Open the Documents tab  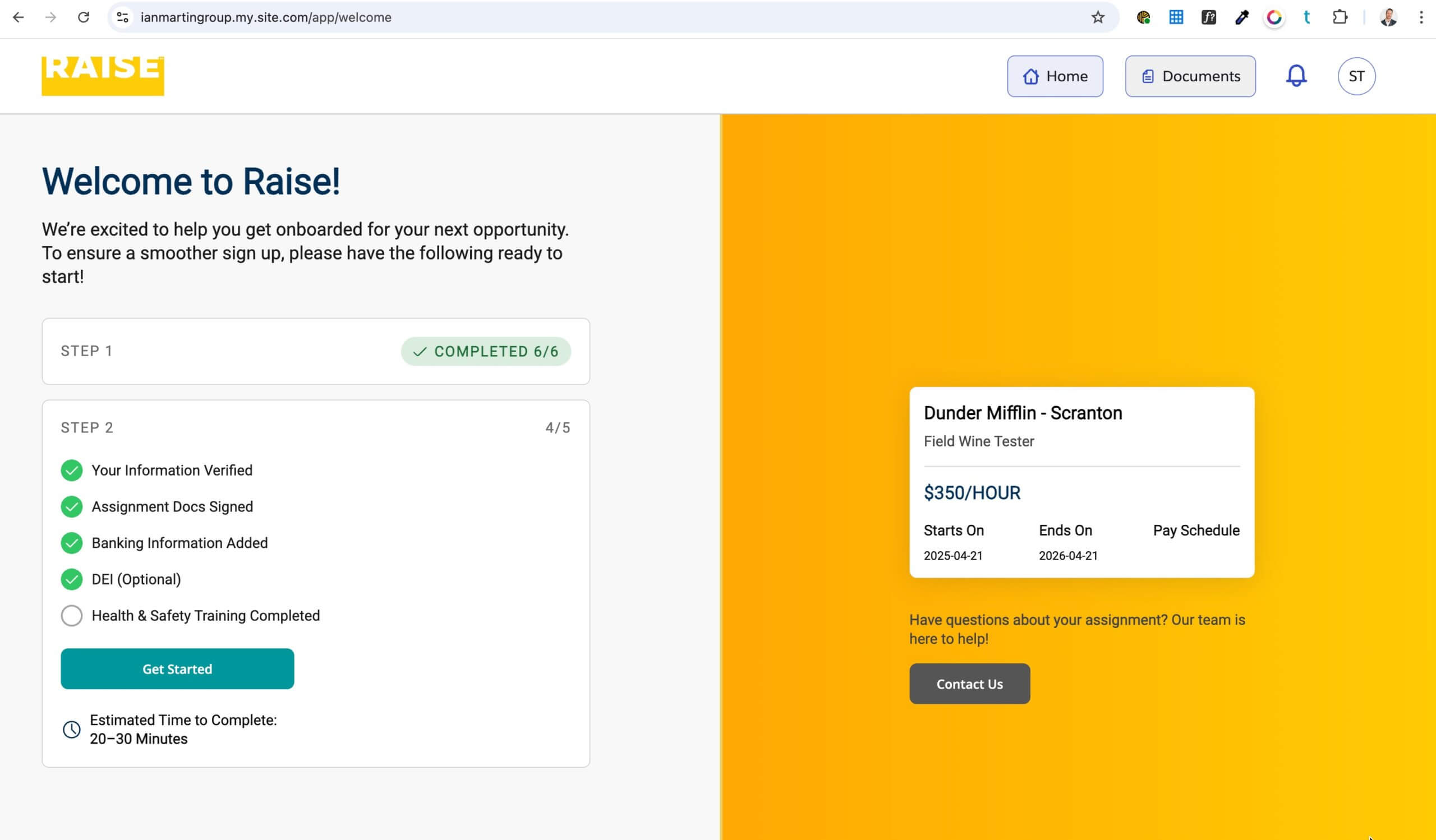pyautogui.click(x=1190, y=76)
